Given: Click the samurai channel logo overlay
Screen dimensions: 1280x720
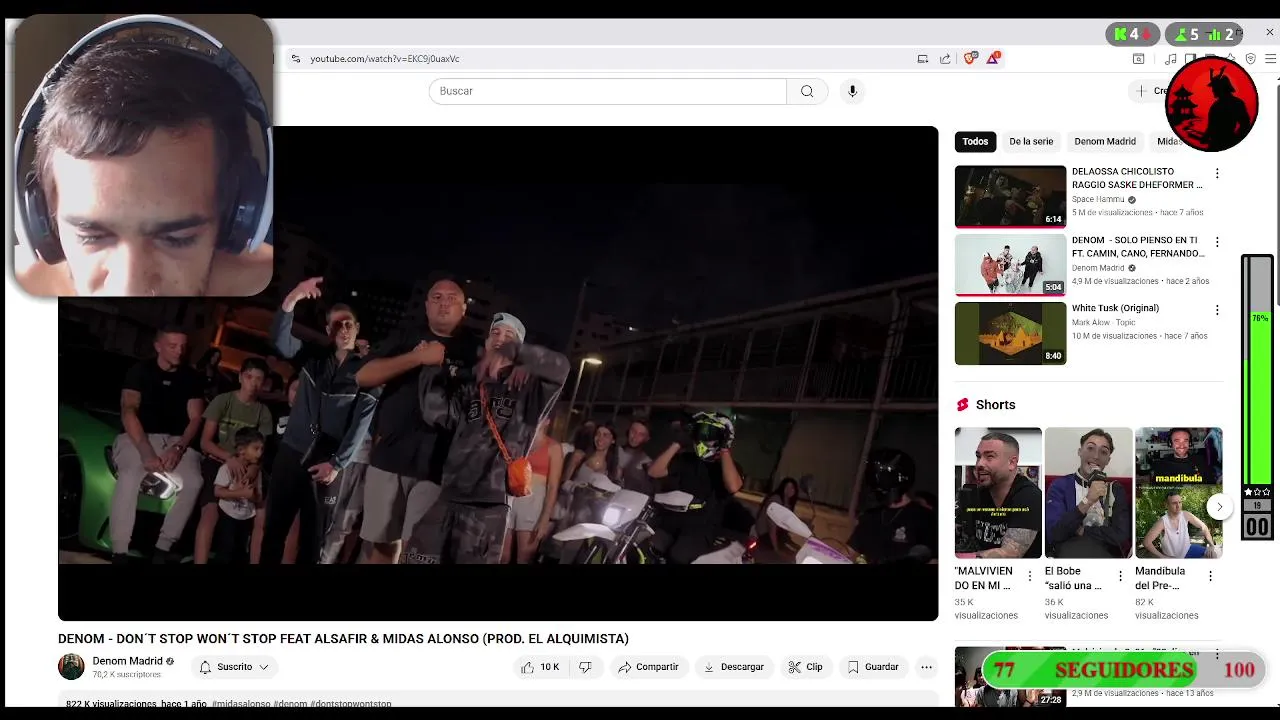Looking at the screenshot, I should coord(1211,104).
